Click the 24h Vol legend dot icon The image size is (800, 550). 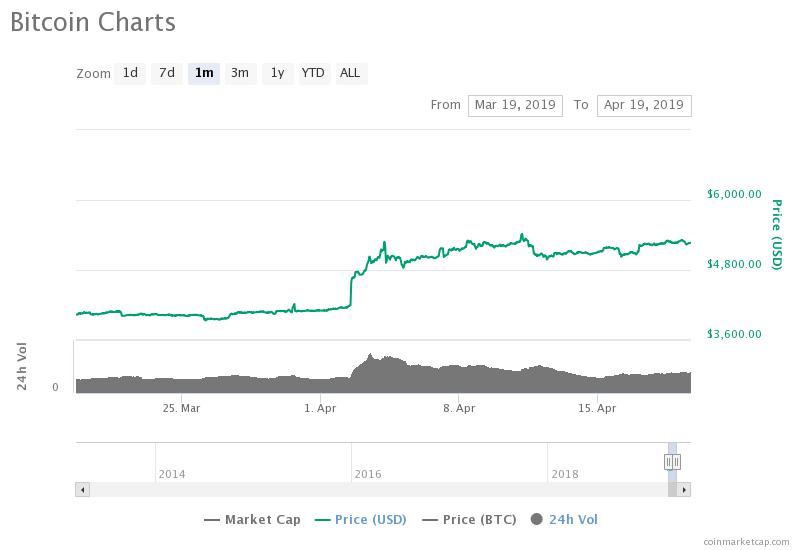coord(537,519)
